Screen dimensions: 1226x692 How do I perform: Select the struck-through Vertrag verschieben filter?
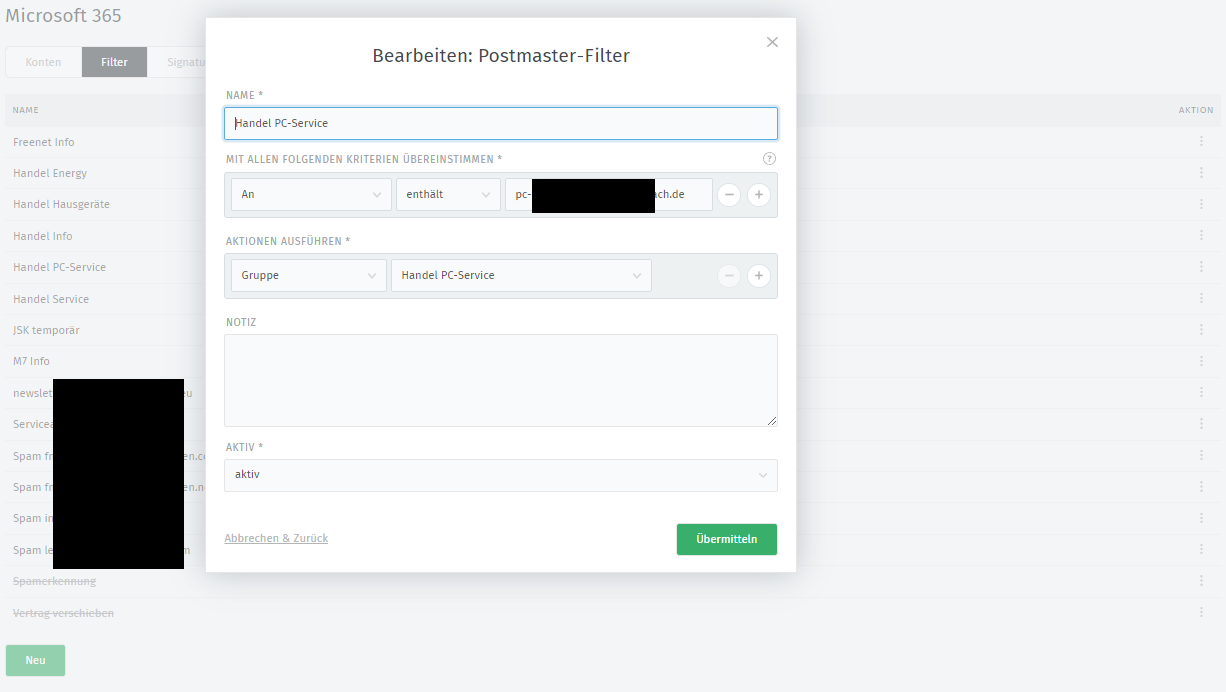coord(63,613)
